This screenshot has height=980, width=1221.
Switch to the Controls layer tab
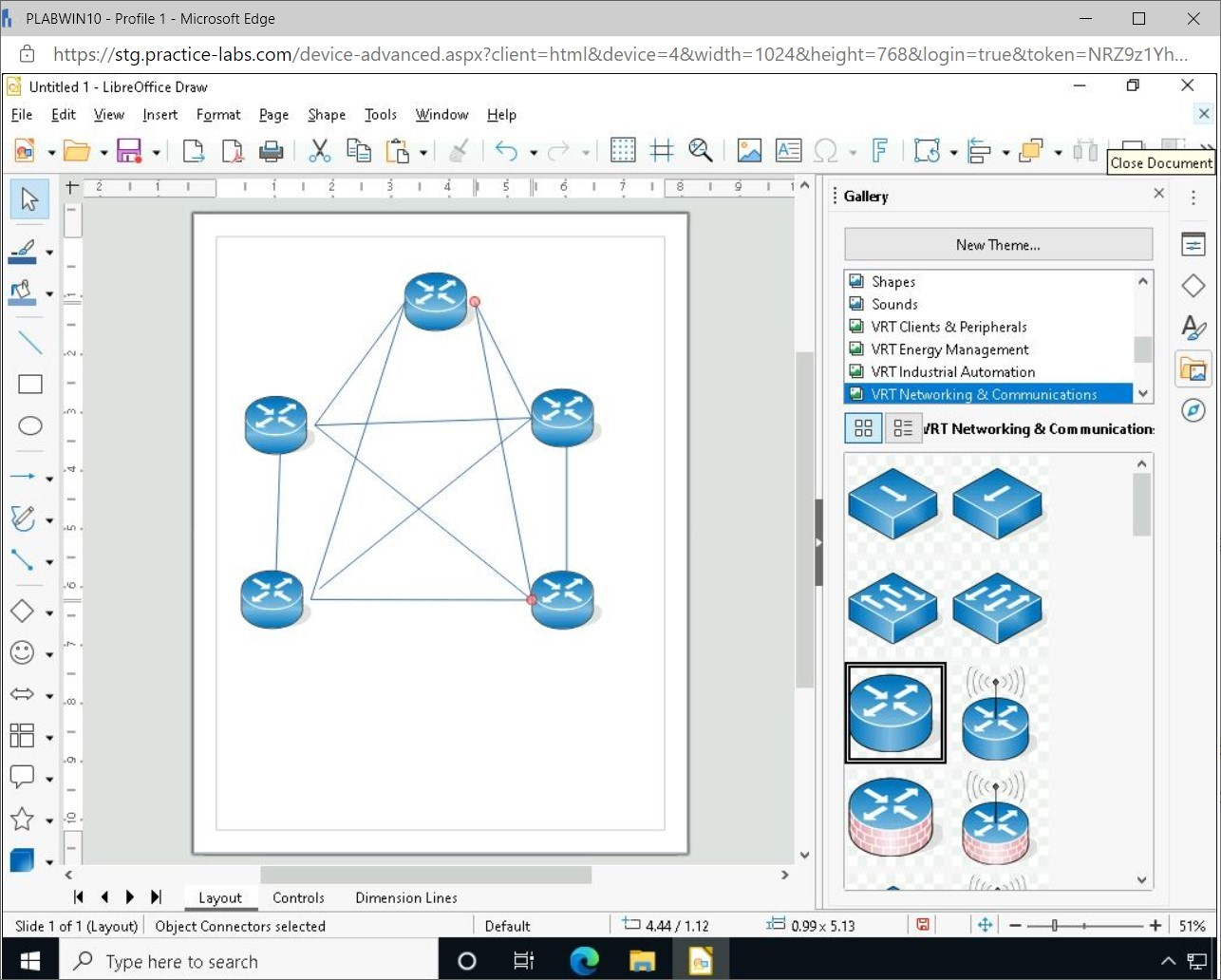coord(298,897)
